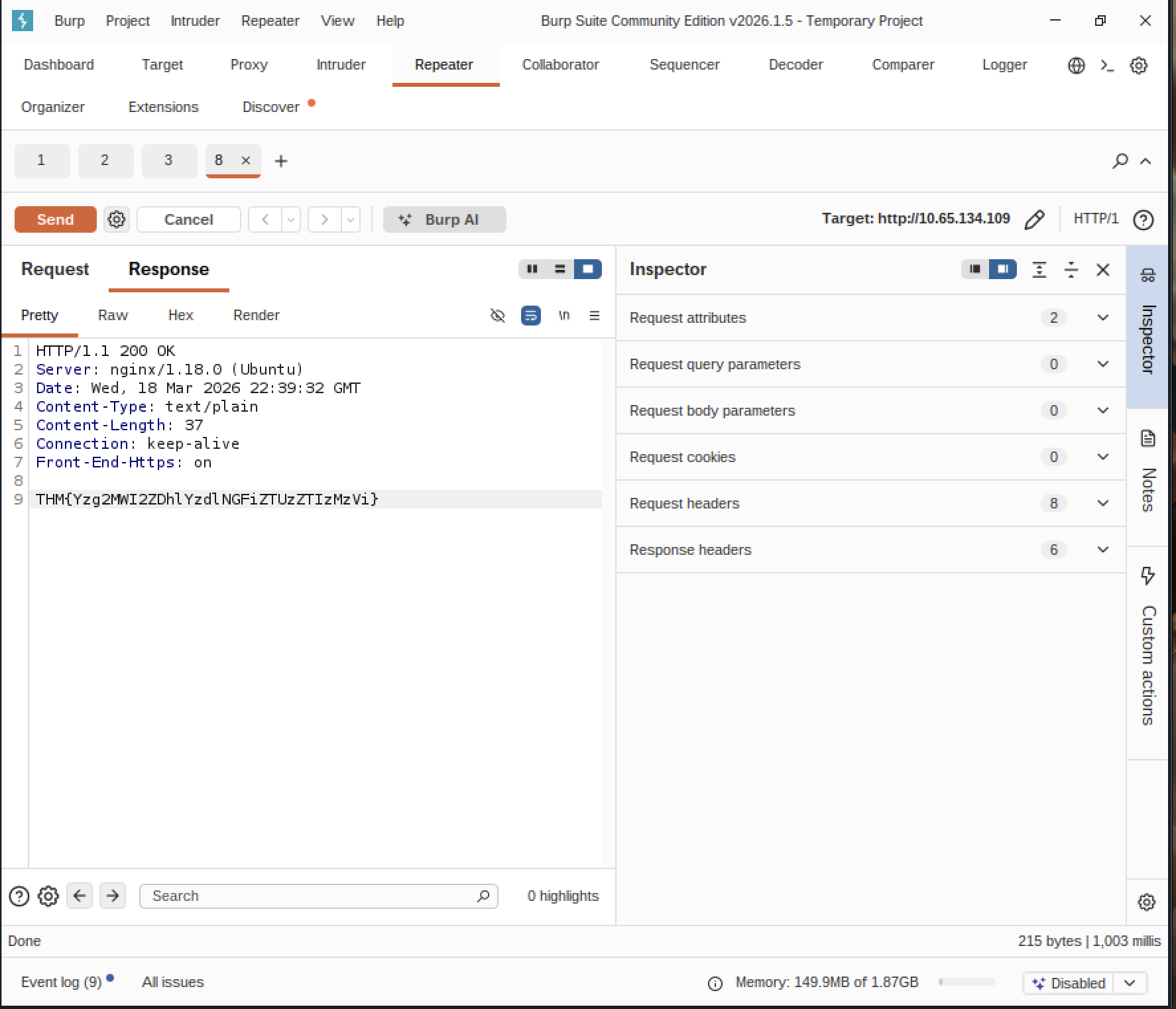The width and height of the screenshot is (1176, 1009).
Task: Close Repeater tab 8
Action: [246, 160]
